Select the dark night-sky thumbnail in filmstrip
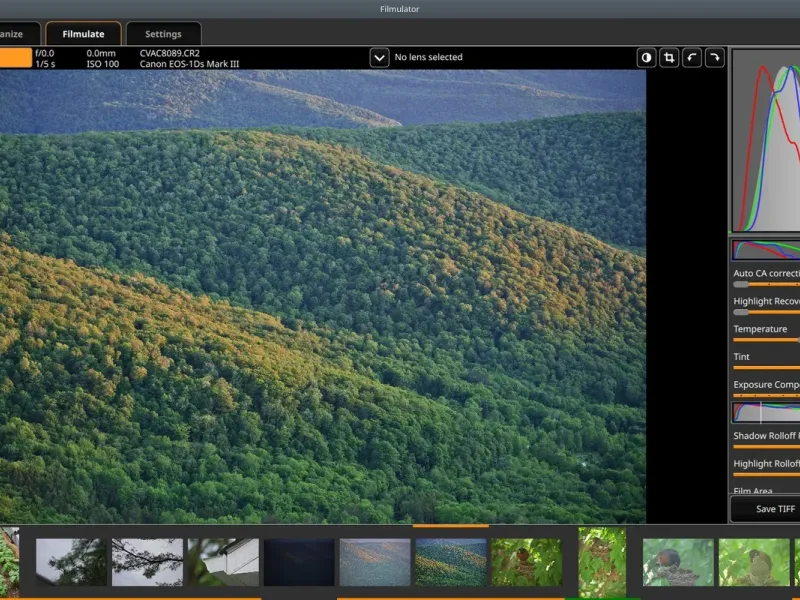The width and height of the screenshot is (800, 600). point(299,562)
